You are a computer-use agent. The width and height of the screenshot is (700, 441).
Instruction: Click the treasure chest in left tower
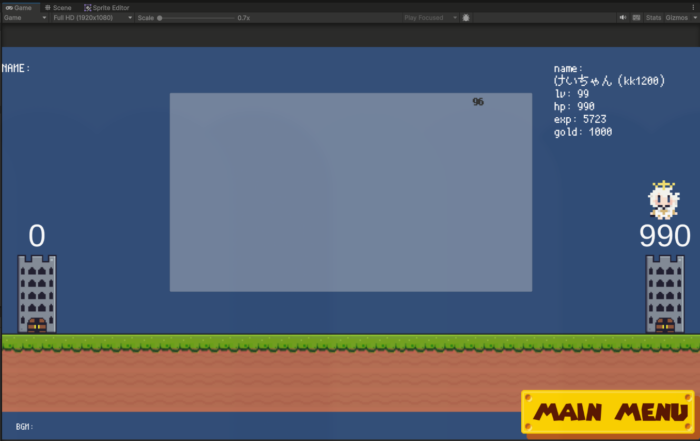[x=37, y=325]
